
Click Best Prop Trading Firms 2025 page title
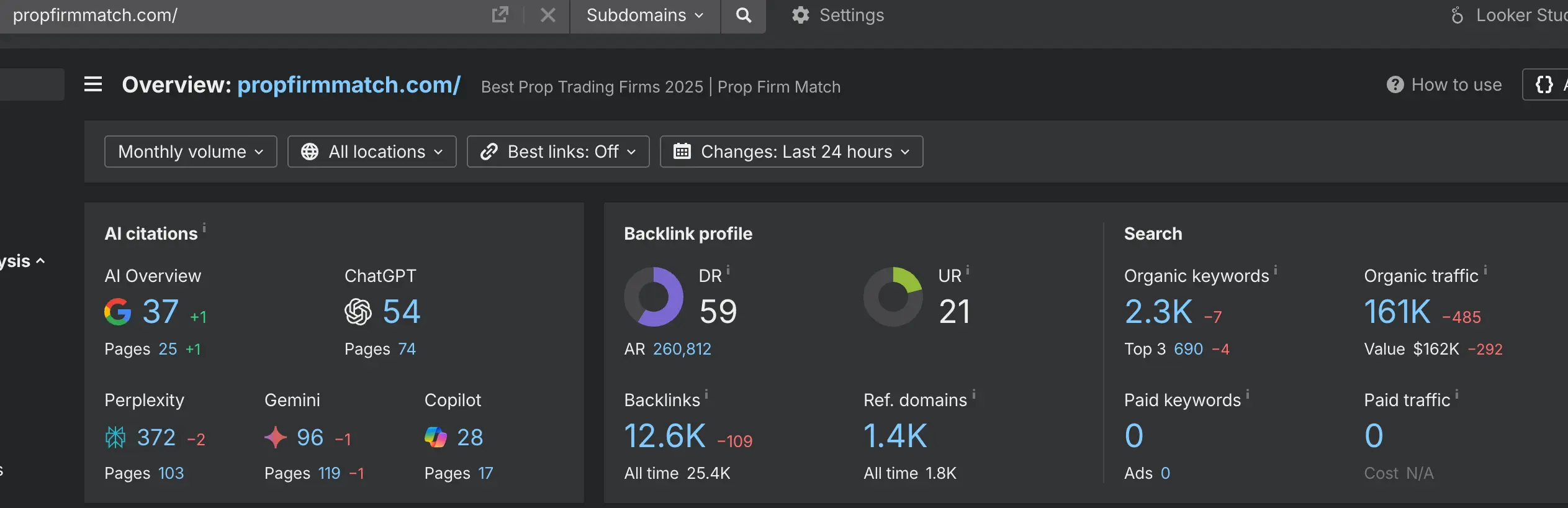tap(660, 87)
